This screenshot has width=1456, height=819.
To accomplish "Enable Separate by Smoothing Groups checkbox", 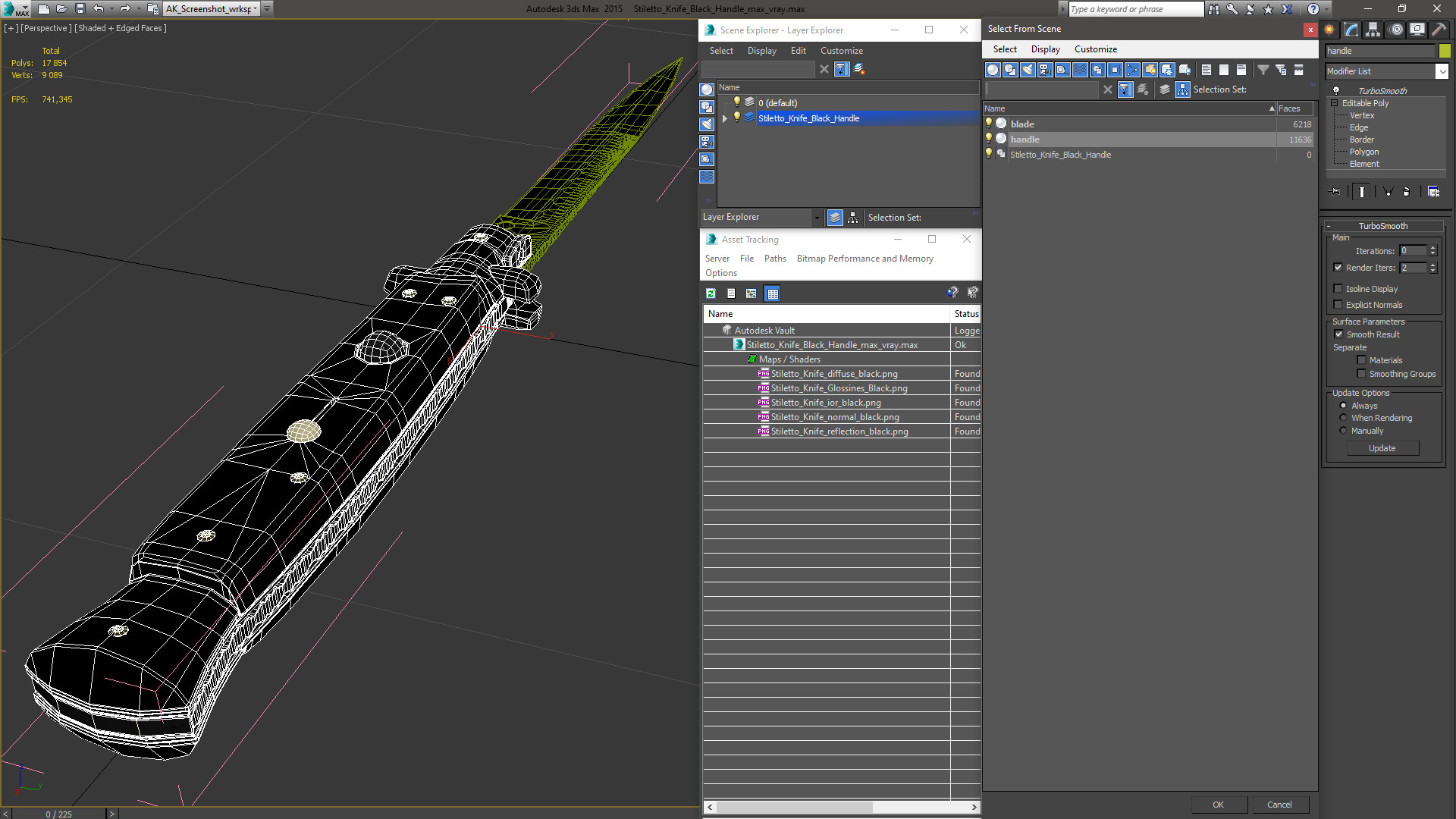I will (1362, 374).
